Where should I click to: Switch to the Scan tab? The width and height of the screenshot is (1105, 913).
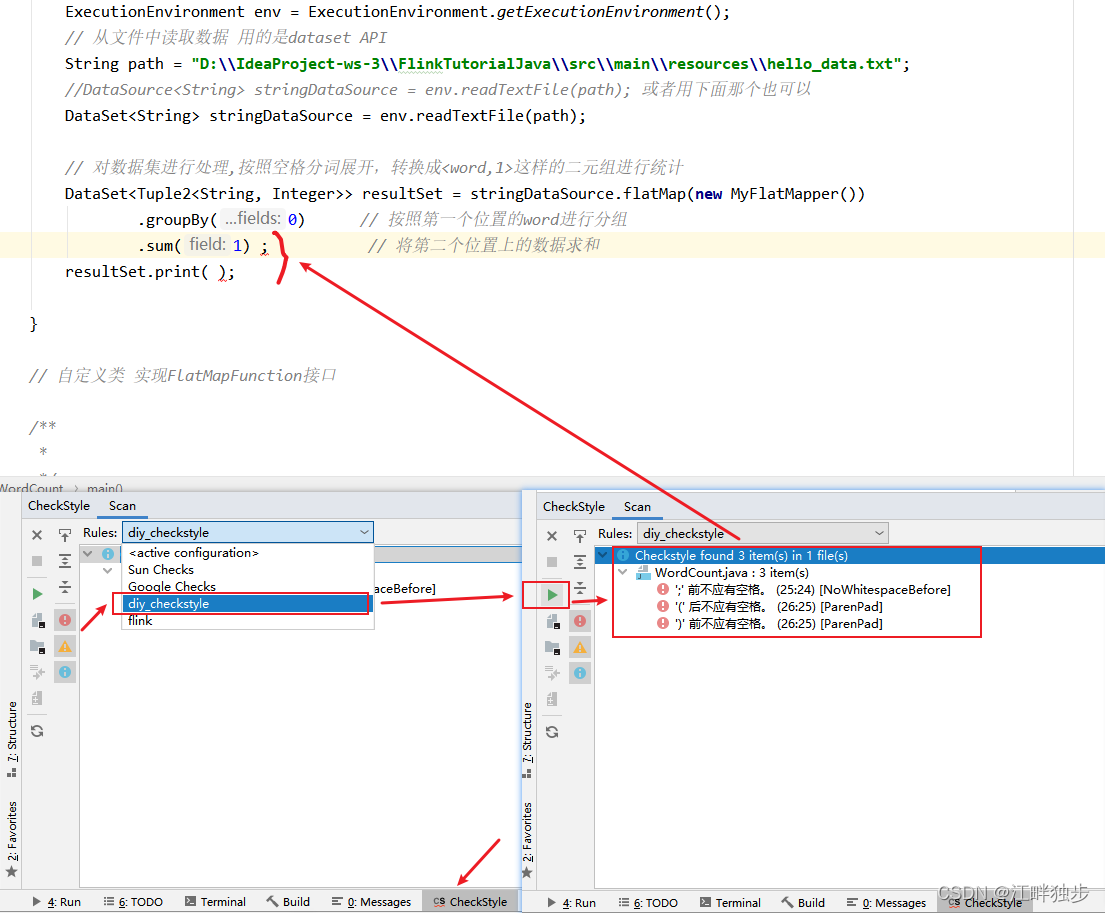tap(637, 507)
